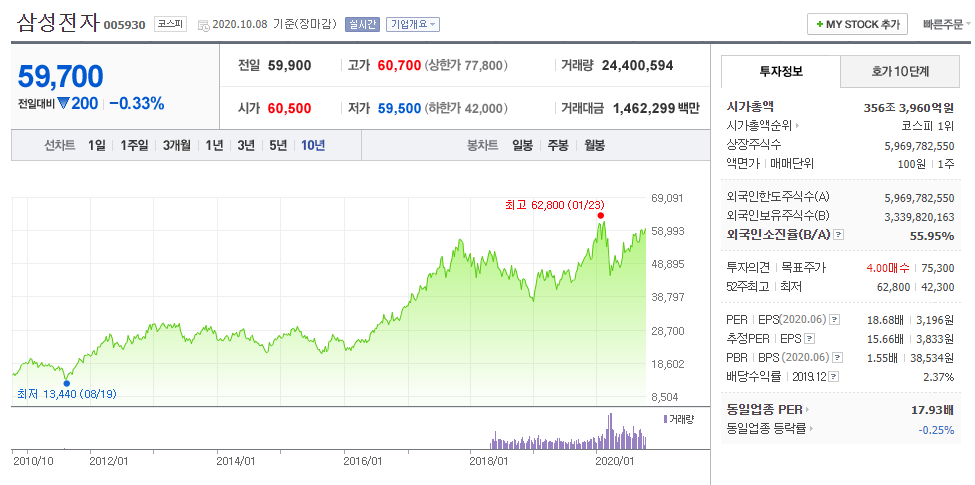Toggle the 실시간 real-time button
The image size is (975, 485).
coord(361,25)
